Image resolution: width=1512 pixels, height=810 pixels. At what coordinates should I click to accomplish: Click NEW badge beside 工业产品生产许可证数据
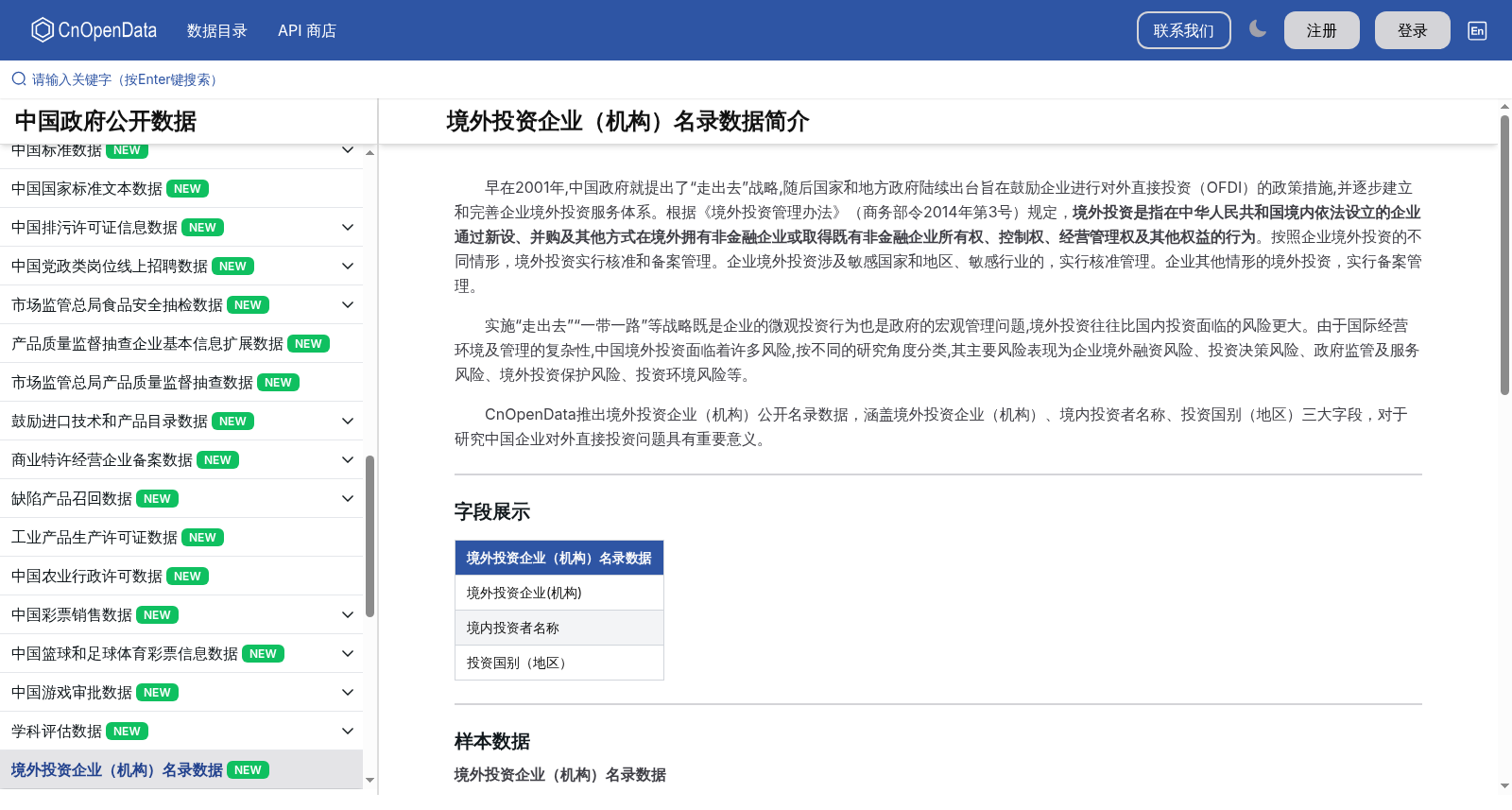pyautogui.click(x=202, y=538)
